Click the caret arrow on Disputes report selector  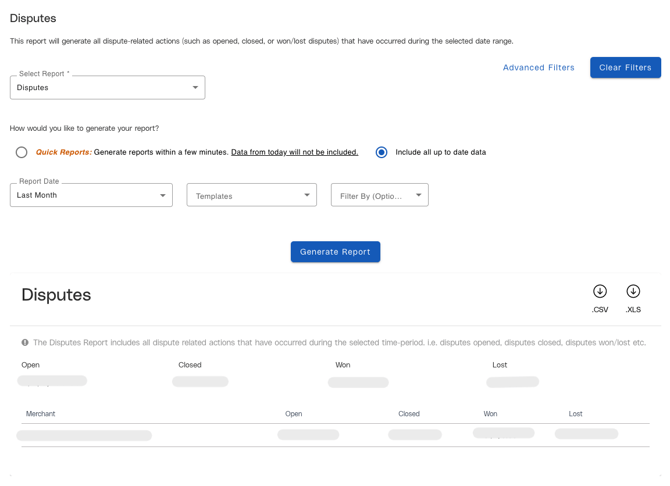click(195, 88)
